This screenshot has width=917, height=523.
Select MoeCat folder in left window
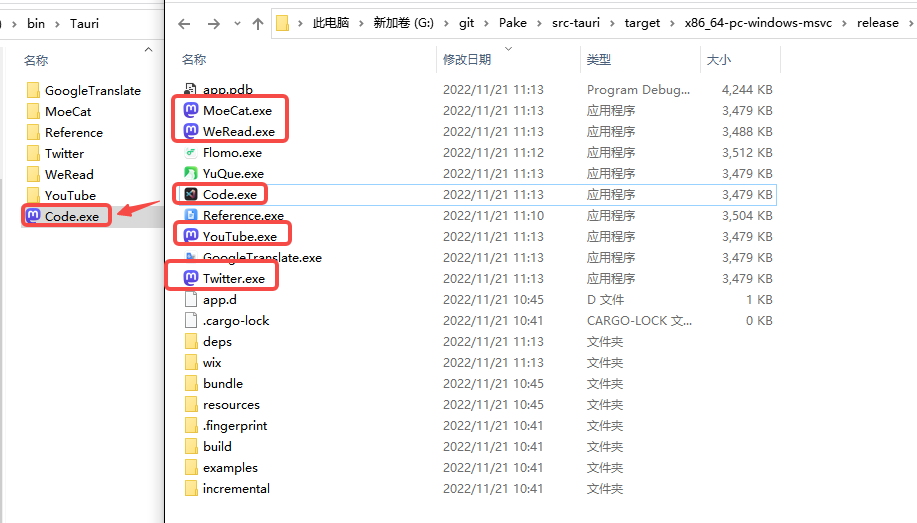pos(59,112)
